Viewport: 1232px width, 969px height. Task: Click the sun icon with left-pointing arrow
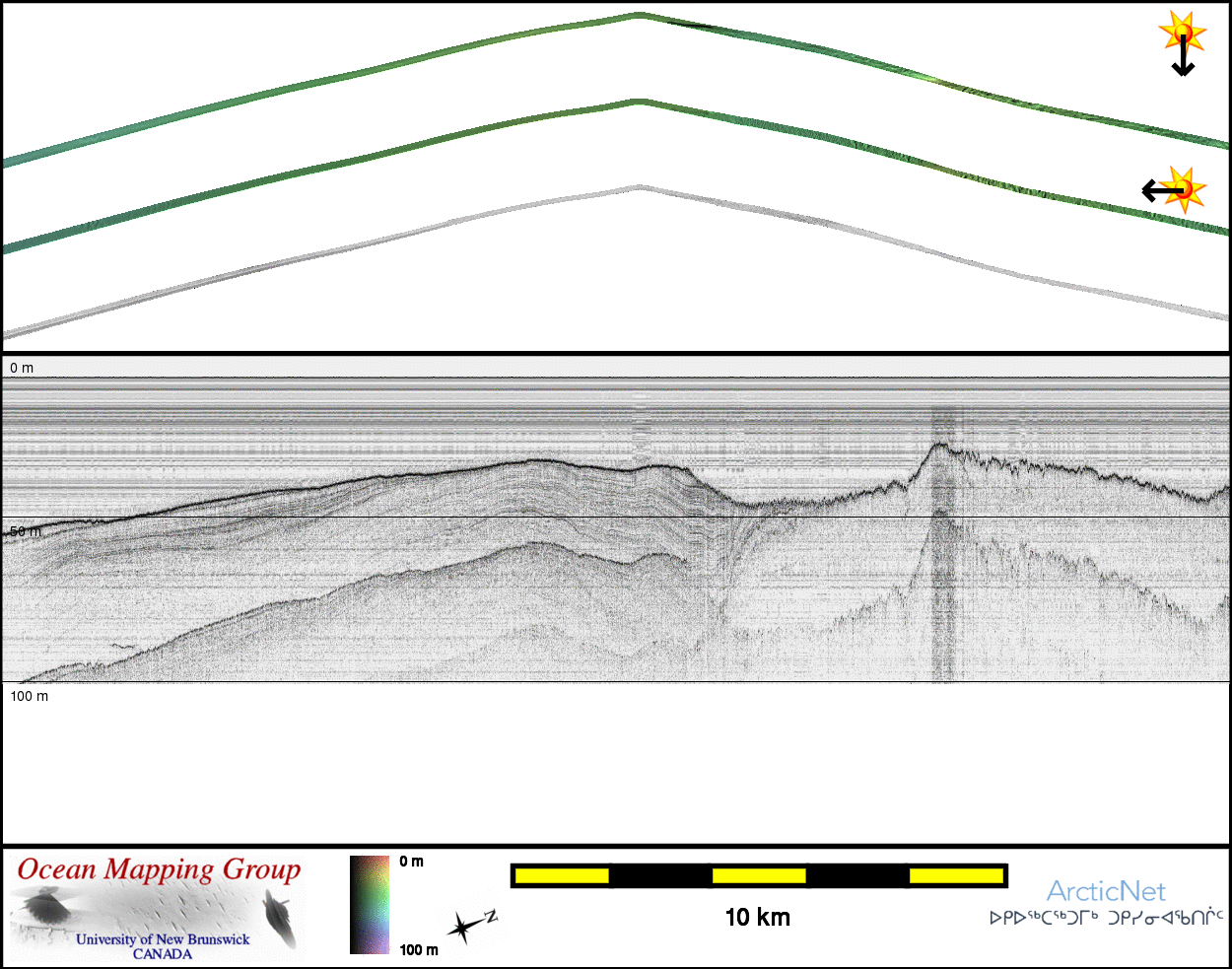[x=1175, y=189]
